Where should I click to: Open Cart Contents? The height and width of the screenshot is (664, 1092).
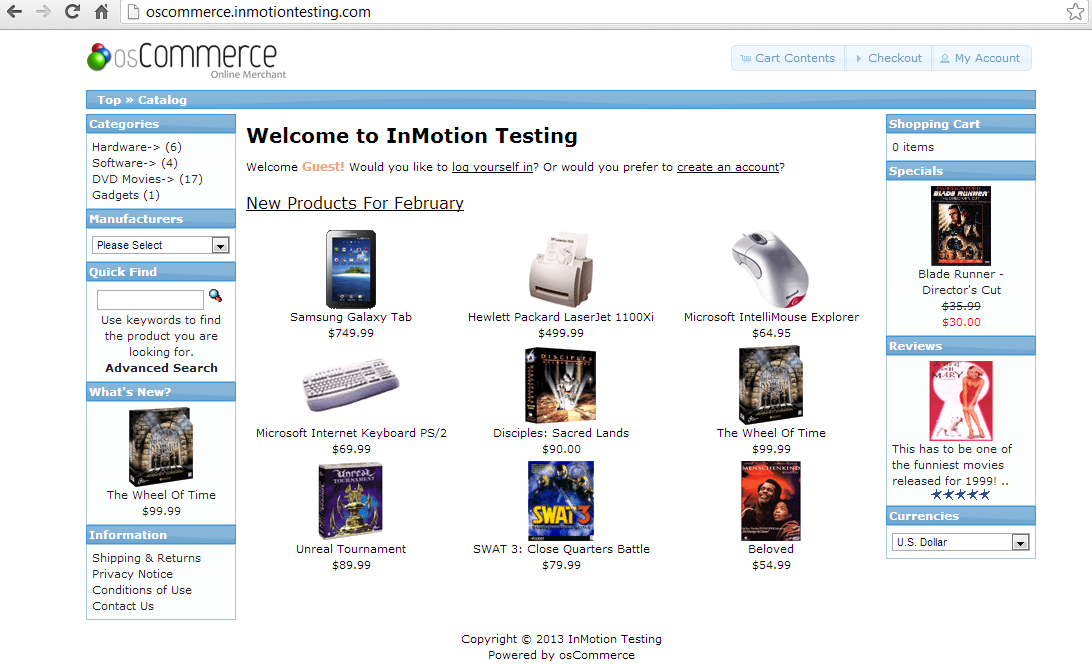pyautogui.click(x=788, y=59)
